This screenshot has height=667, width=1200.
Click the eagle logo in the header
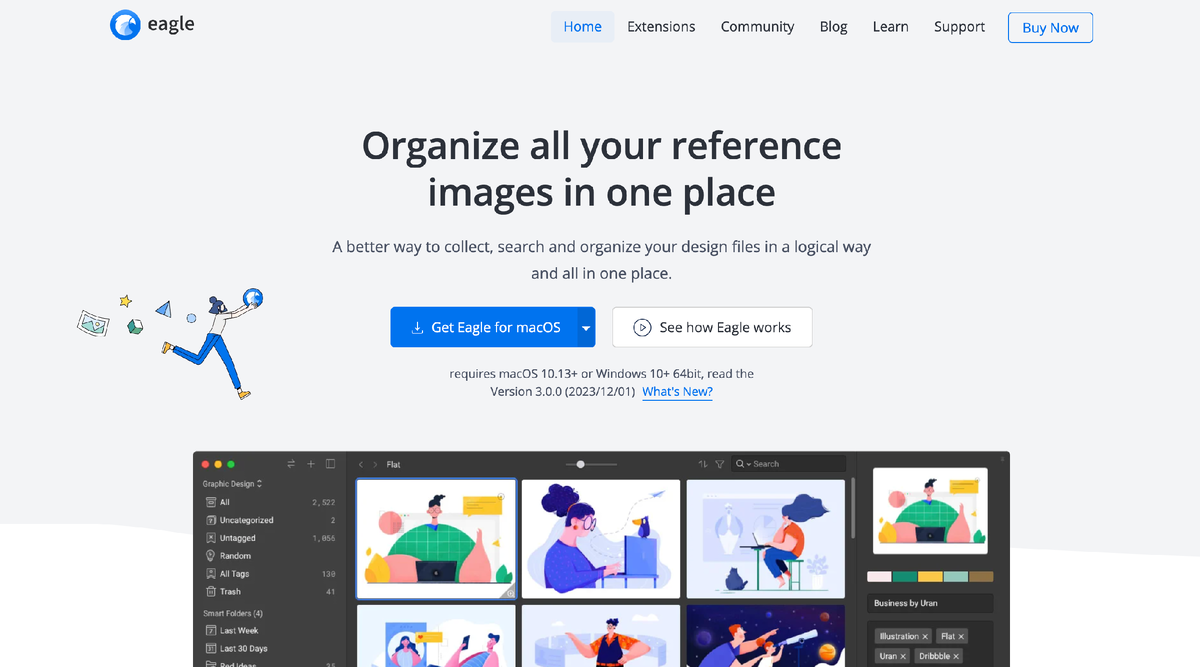152,25
